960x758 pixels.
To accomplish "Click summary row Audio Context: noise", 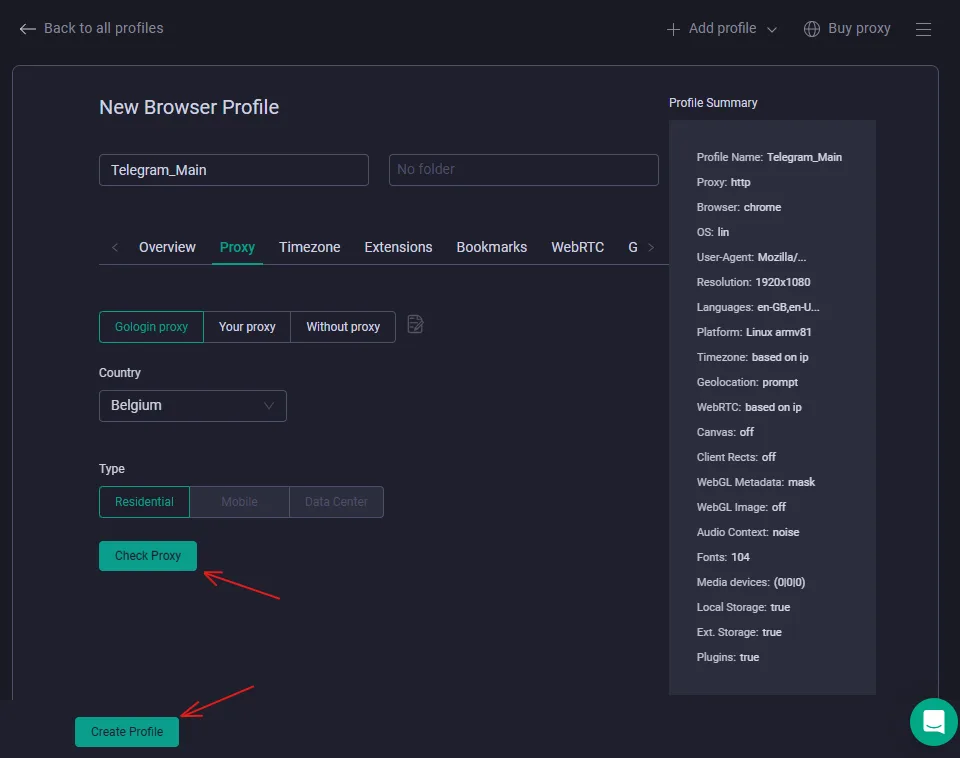I will coord(748,533).
